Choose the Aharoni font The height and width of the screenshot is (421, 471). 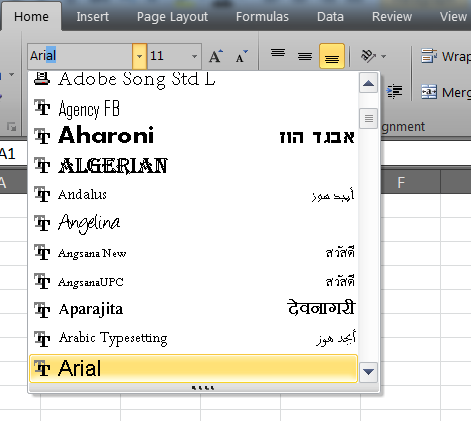tap(193, 136)
